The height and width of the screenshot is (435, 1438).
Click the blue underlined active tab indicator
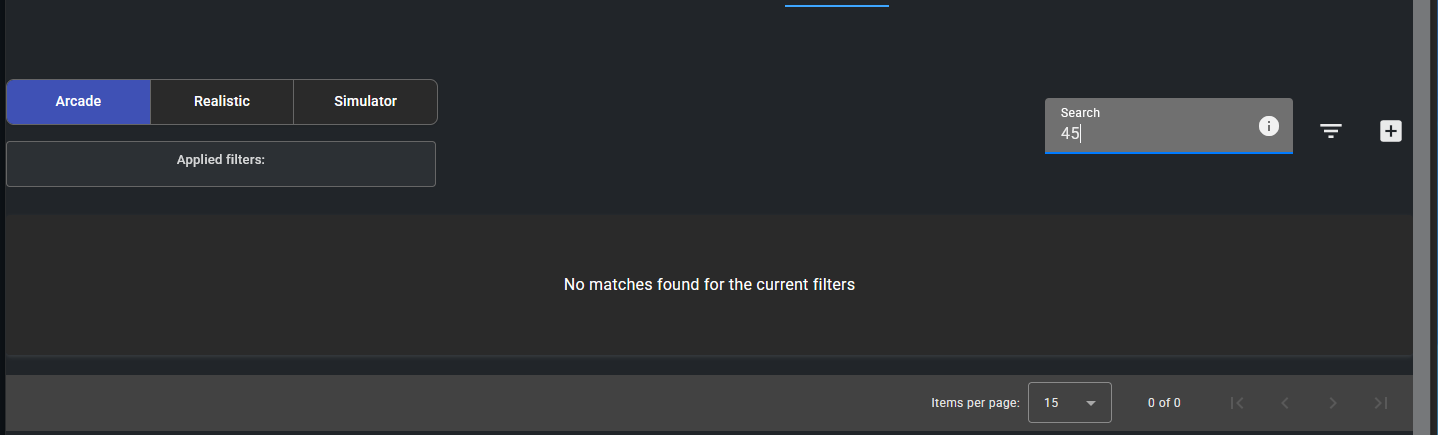836,5
